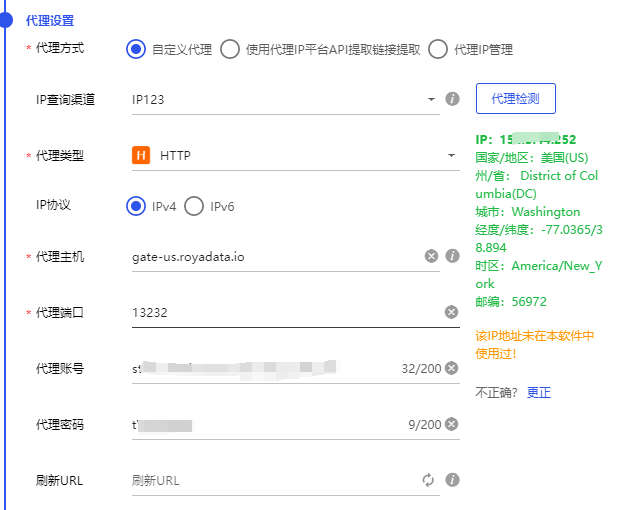Clear the 代理账号 field with X icon
This screenshot has height=510, width=639.
tap(451, 368)
